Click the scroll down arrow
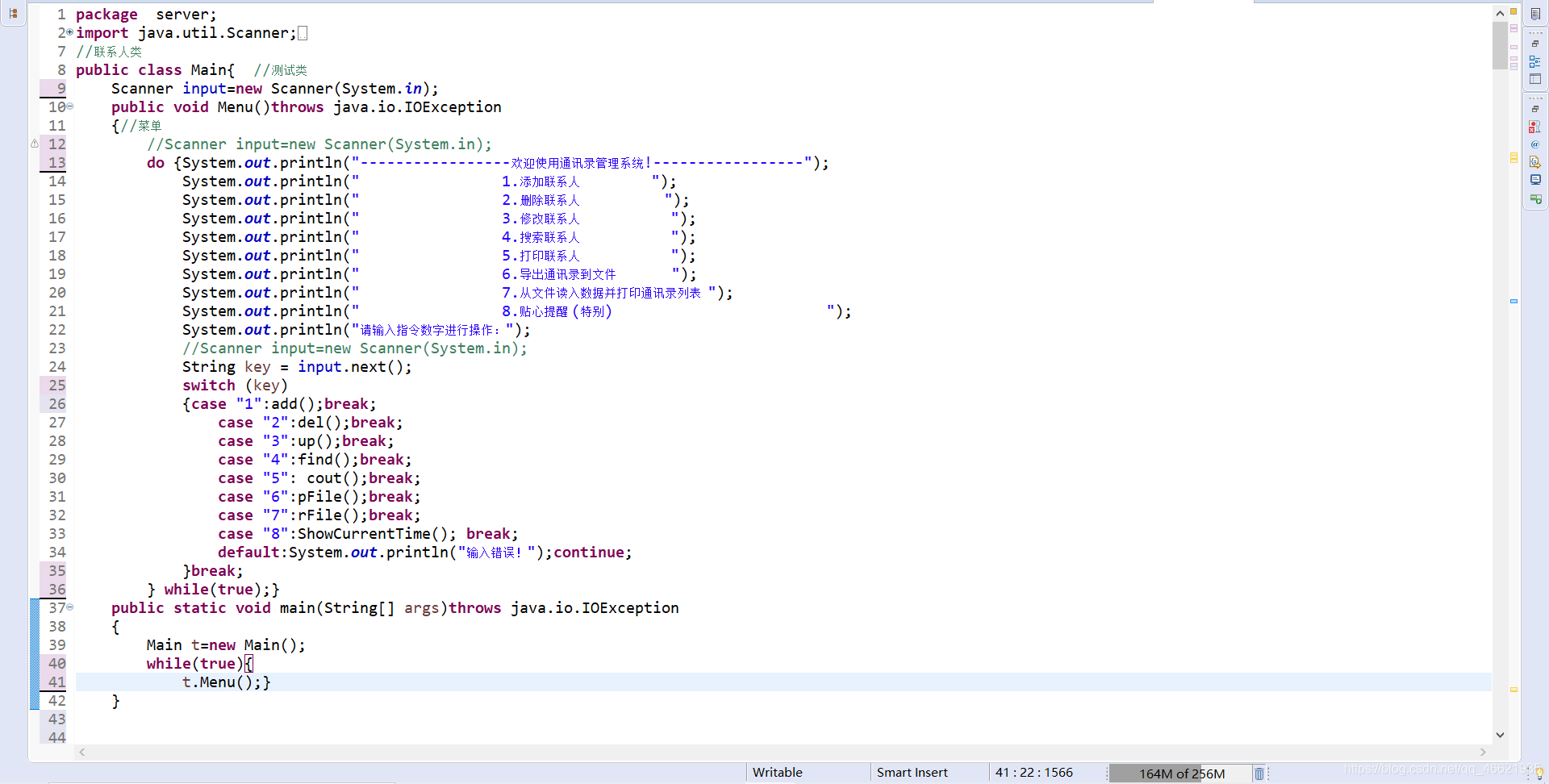 click(x=1500, y=735)
